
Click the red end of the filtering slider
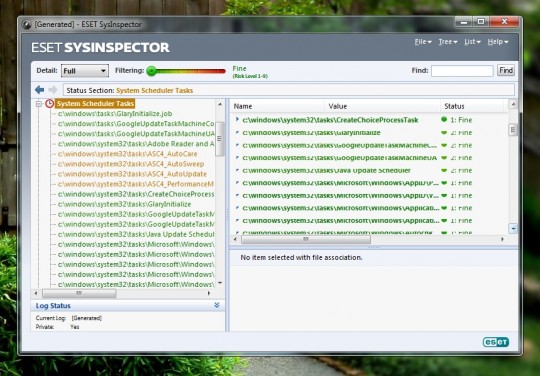point(220,71)
